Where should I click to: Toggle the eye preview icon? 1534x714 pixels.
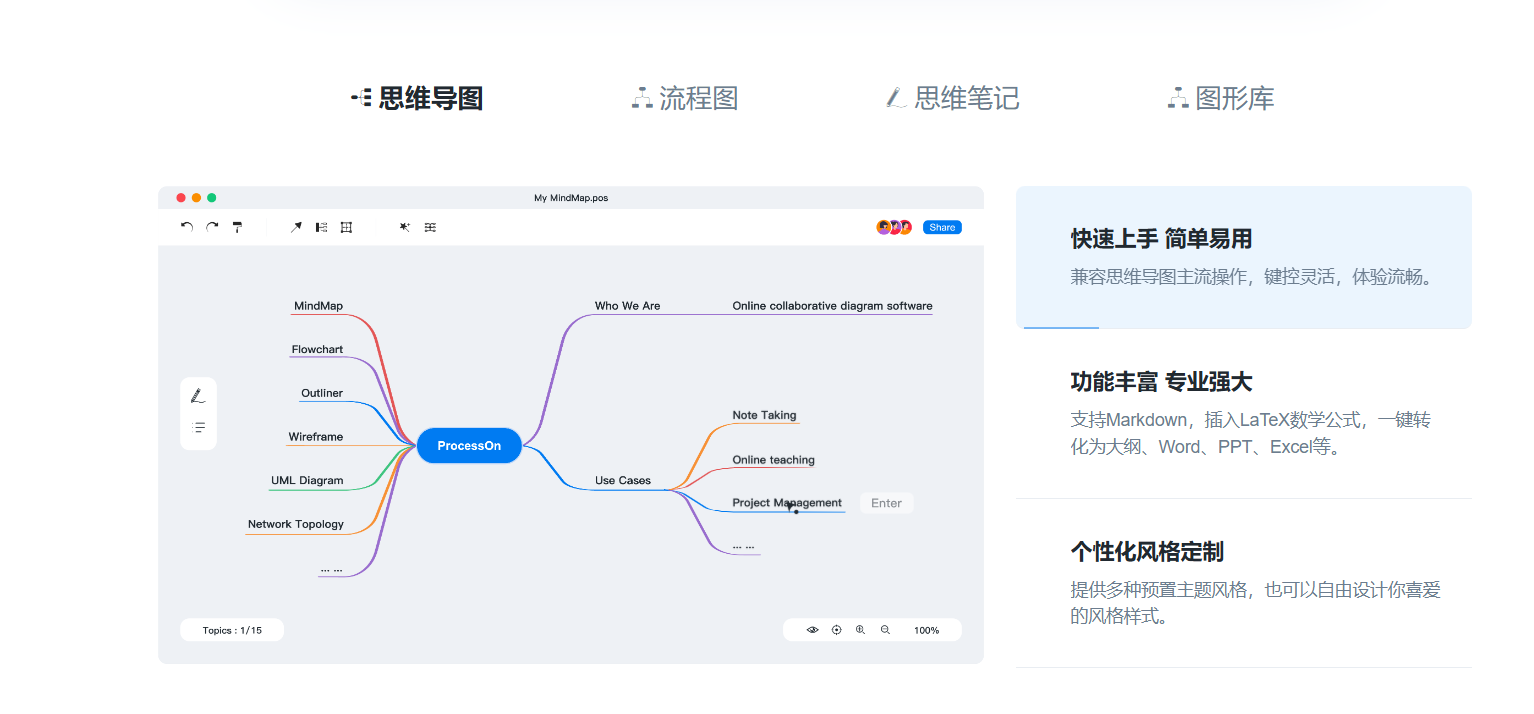coord(812,630)
